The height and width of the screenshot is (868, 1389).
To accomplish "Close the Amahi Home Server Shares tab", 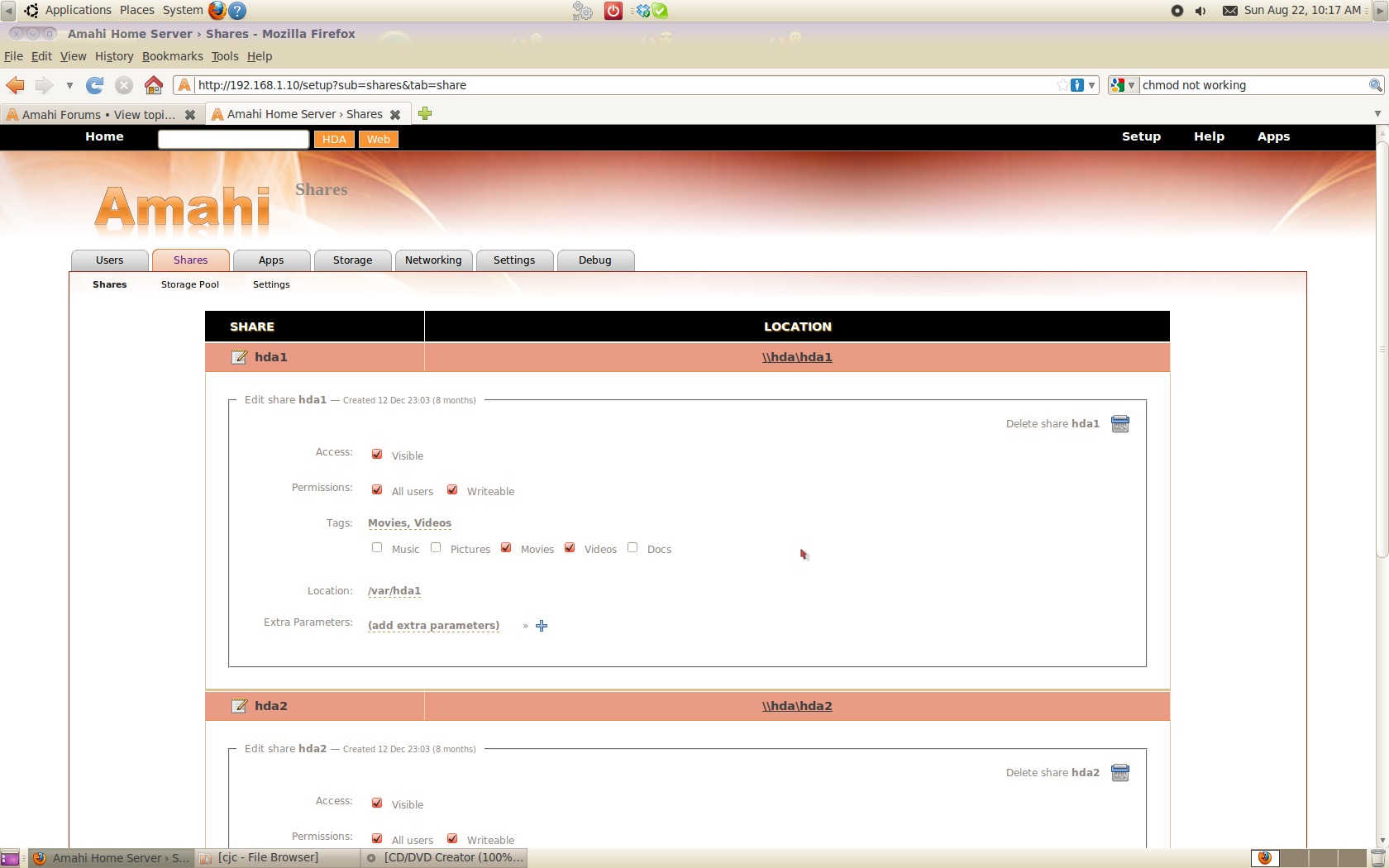I will tap(395, 115).
